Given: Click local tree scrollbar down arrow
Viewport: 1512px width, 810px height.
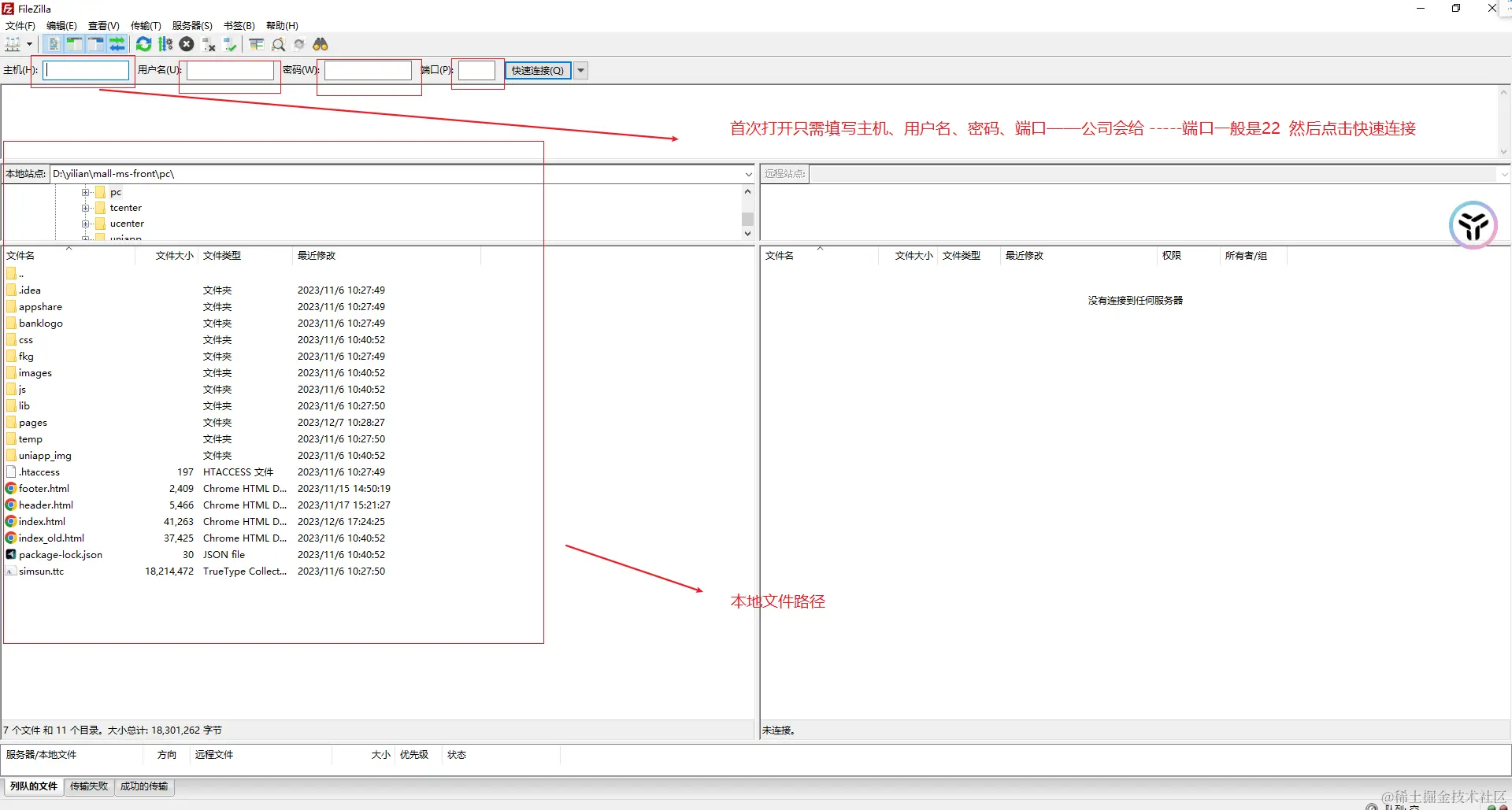Looking at the screenshot, I should 747,234.
